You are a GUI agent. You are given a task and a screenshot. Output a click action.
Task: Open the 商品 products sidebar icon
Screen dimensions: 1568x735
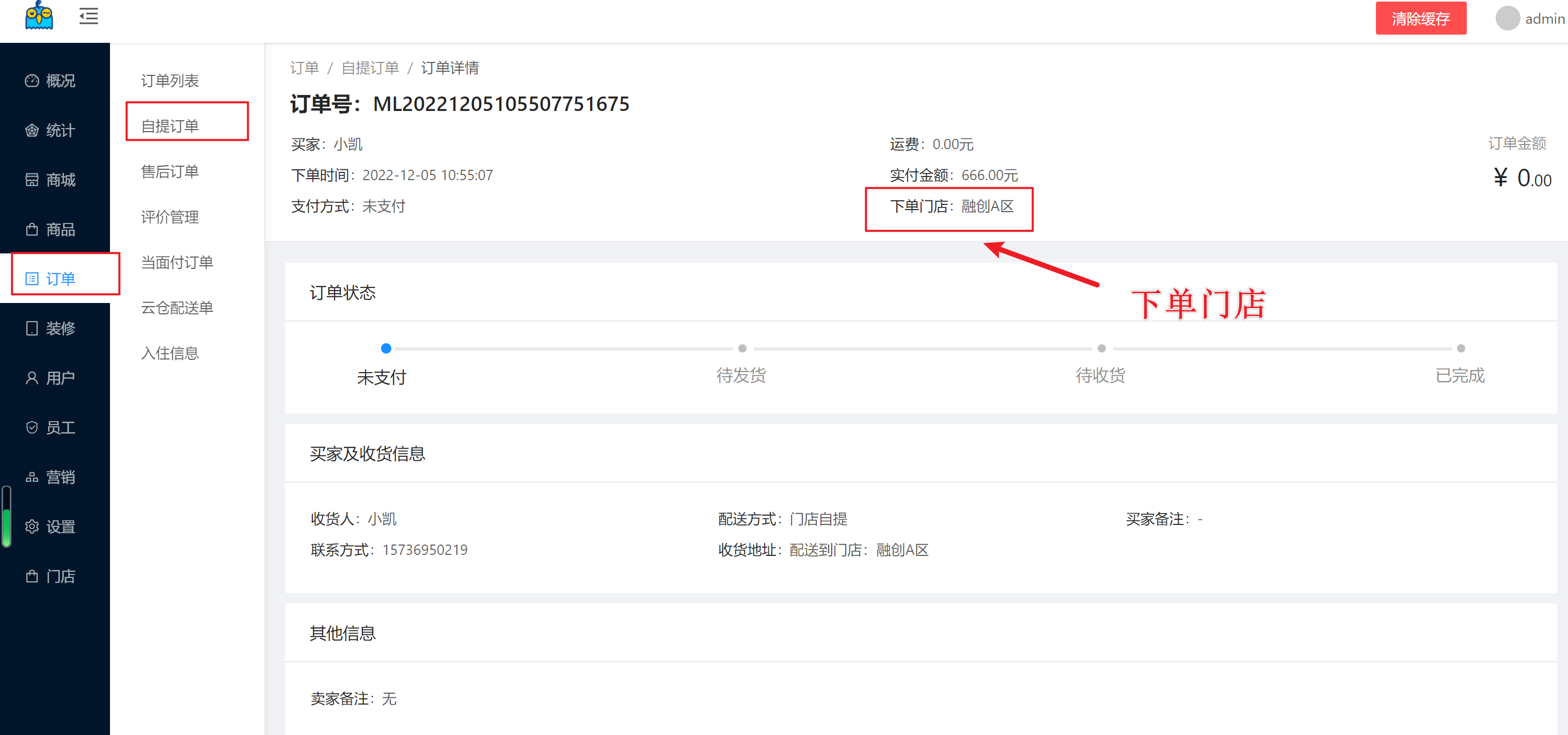coord(31,229)
